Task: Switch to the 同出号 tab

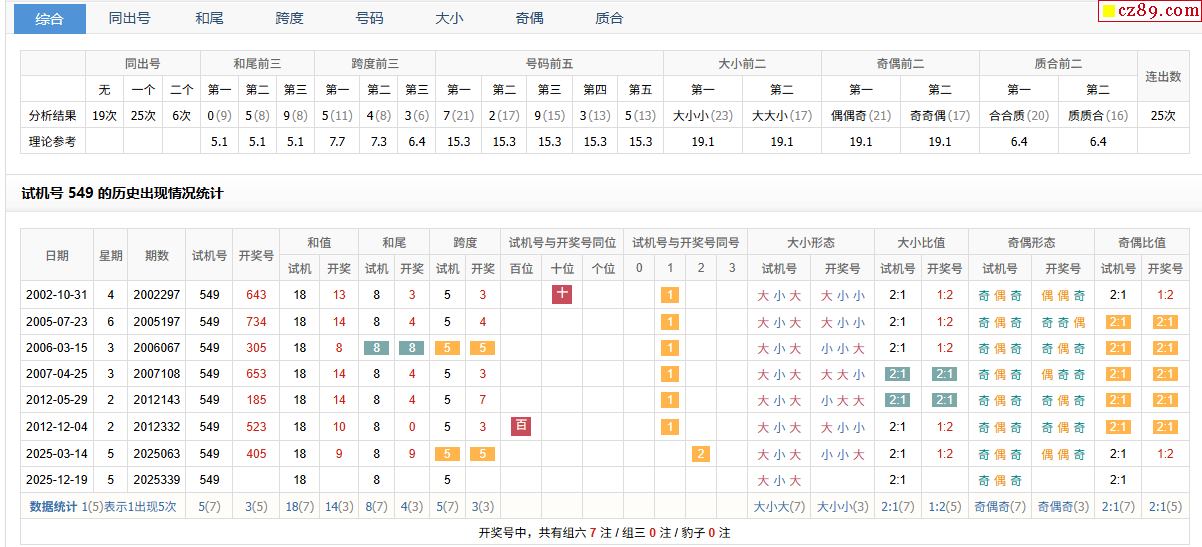Action: [130, 18]
